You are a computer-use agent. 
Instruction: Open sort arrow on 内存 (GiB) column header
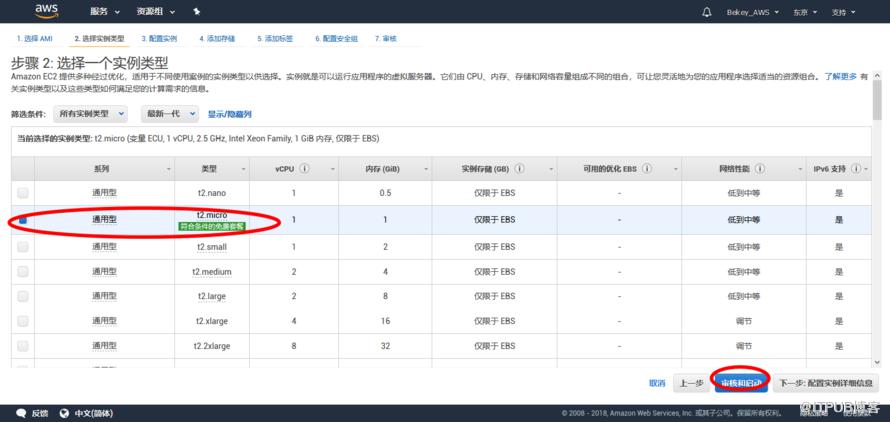tap(426, 169)
